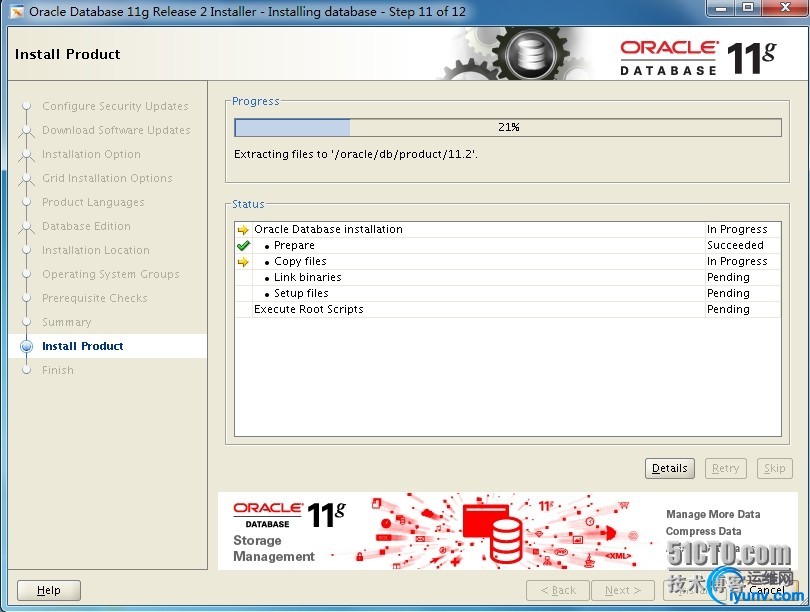Select the Setup files status row
This screenshot has width=810, height=612.
(x=508, y=293)
